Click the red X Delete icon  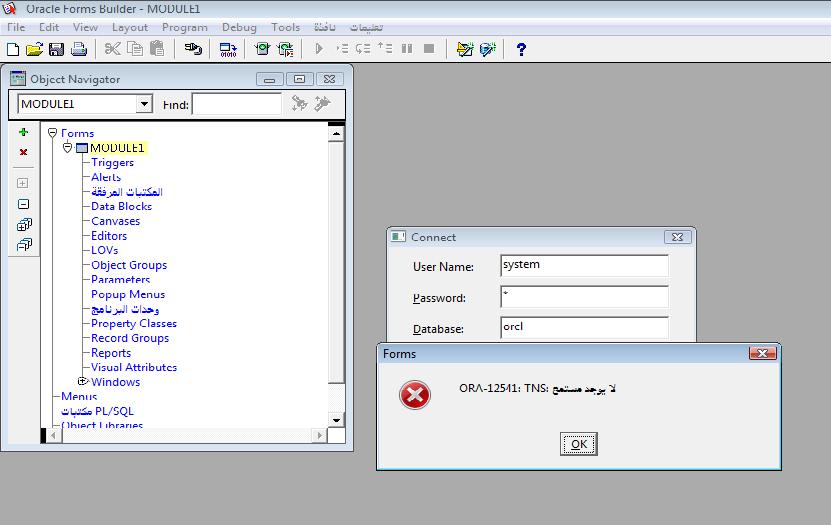tap(24, 153)
